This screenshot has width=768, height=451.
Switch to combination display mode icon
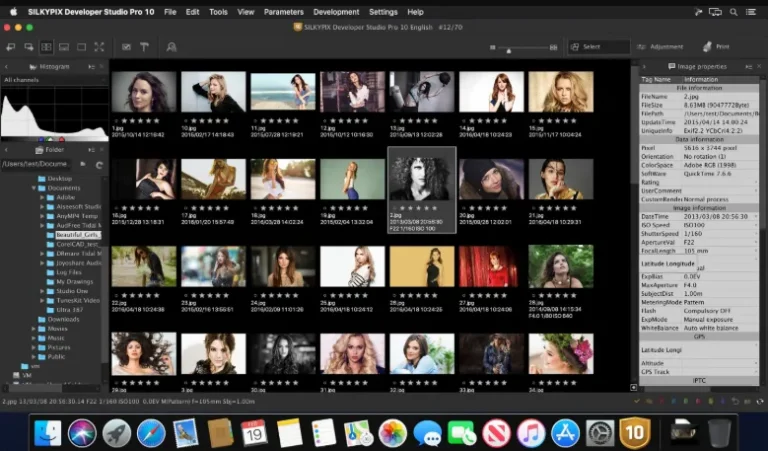(x=64, y=47)
